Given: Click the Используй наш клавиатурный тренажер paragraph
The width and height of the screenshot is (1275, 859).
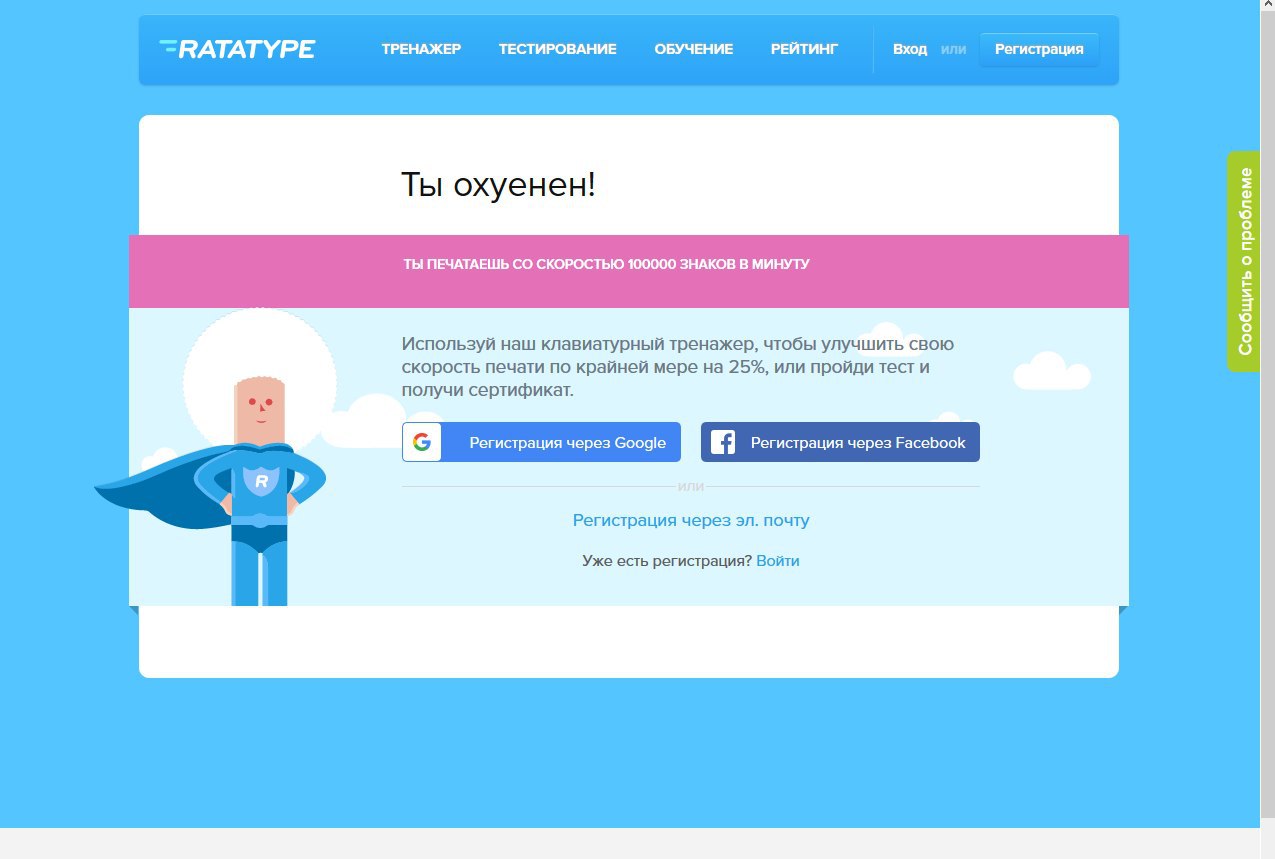Looking at the screenshot, I should click(678, 367).
